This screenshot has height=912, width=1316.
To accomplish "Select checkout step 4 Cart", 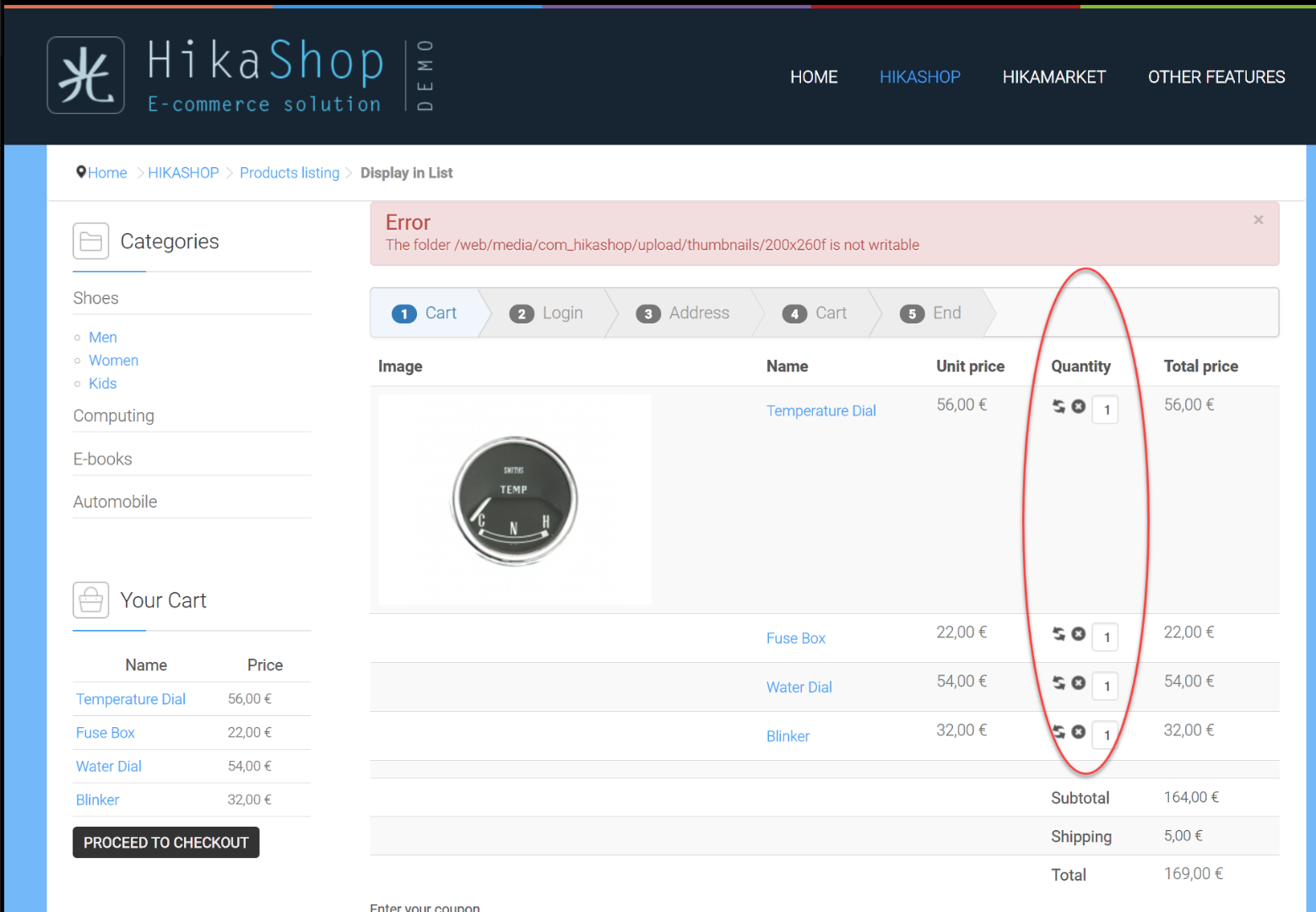I will point(814,313).
